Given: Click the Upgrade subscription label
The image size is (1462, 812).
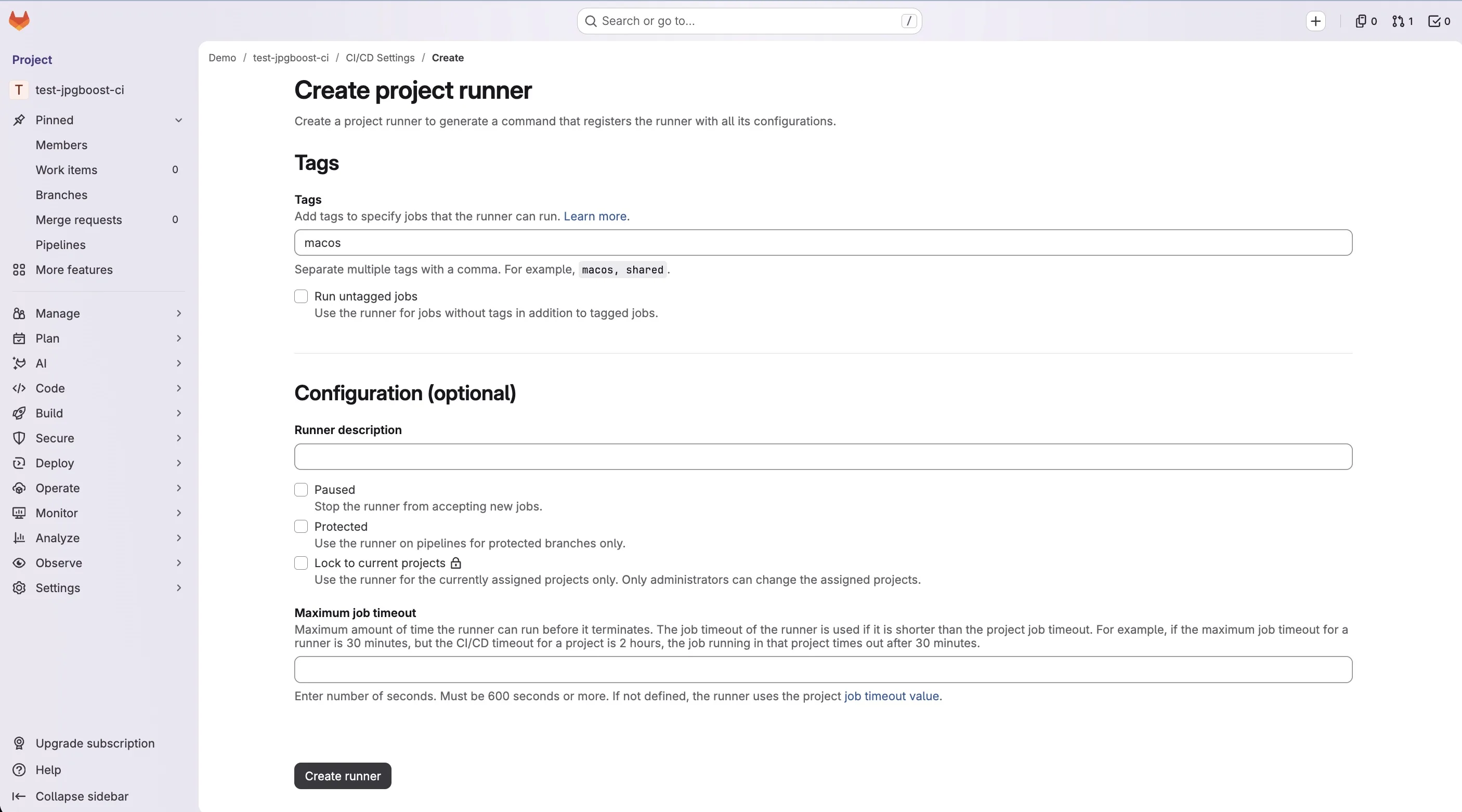Looking at the screenshot, I should (95, 743).
